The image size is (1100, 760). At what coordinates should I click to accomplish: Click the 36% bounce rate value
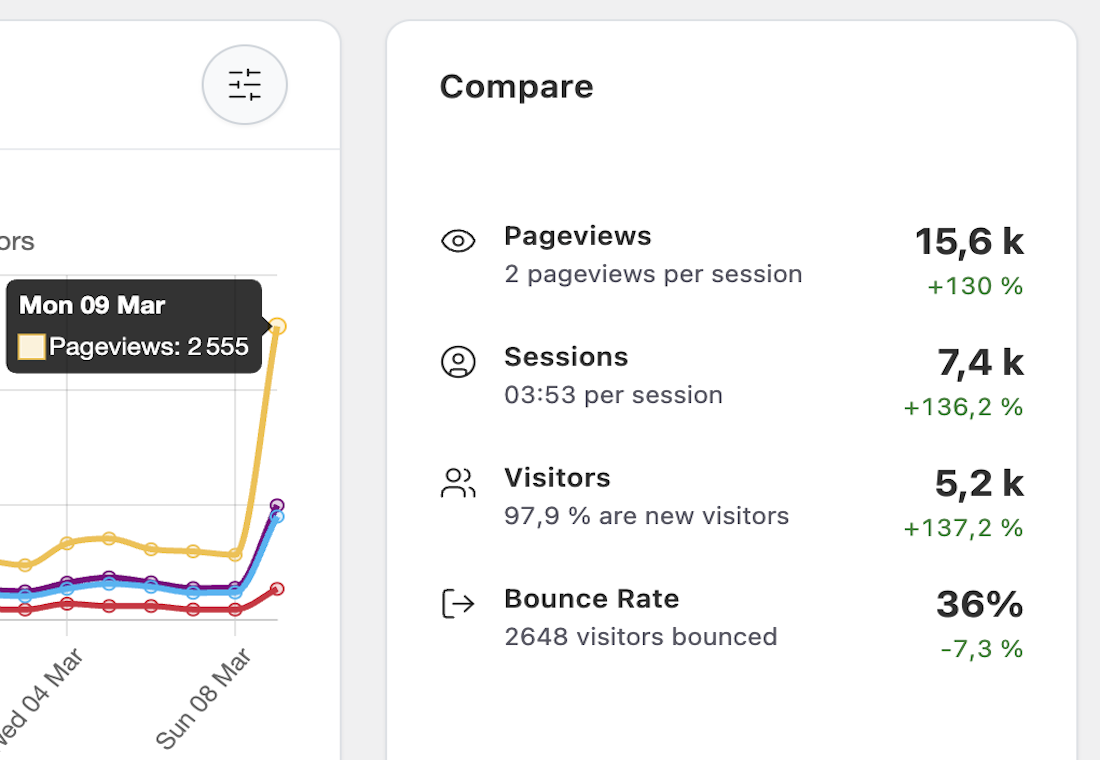tap(979, 604)
